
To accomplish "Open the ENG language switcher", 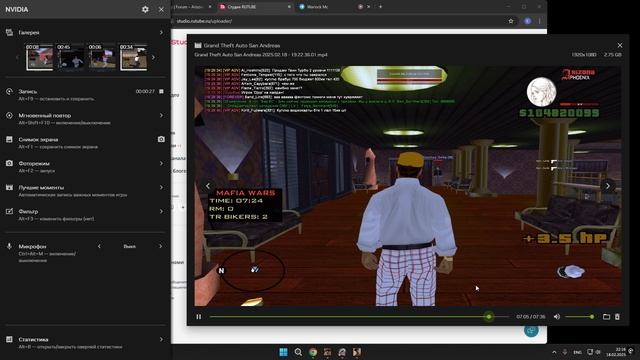I will [577, 352].
